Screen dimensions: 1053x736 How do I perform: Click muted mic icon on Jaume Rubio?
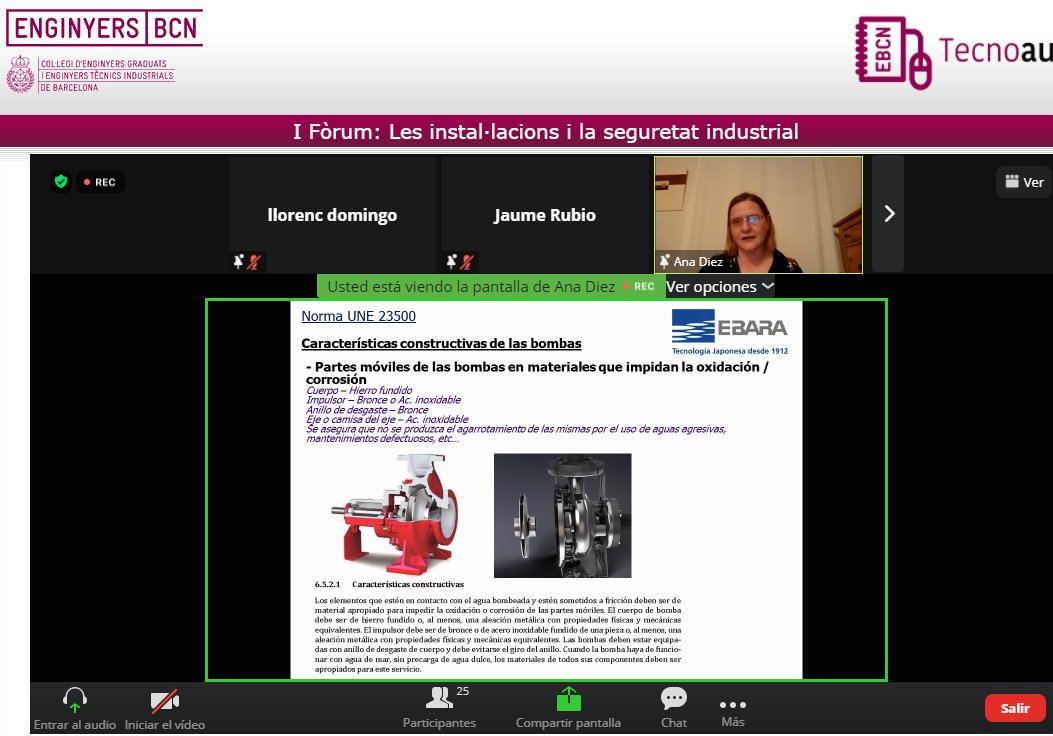click(467, 262)
